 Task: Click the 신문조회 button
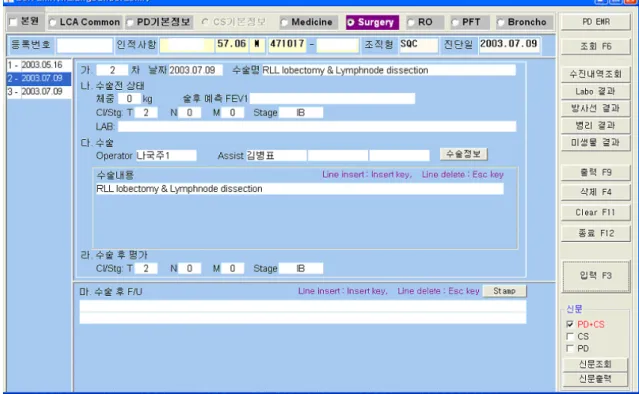[595, 364]
